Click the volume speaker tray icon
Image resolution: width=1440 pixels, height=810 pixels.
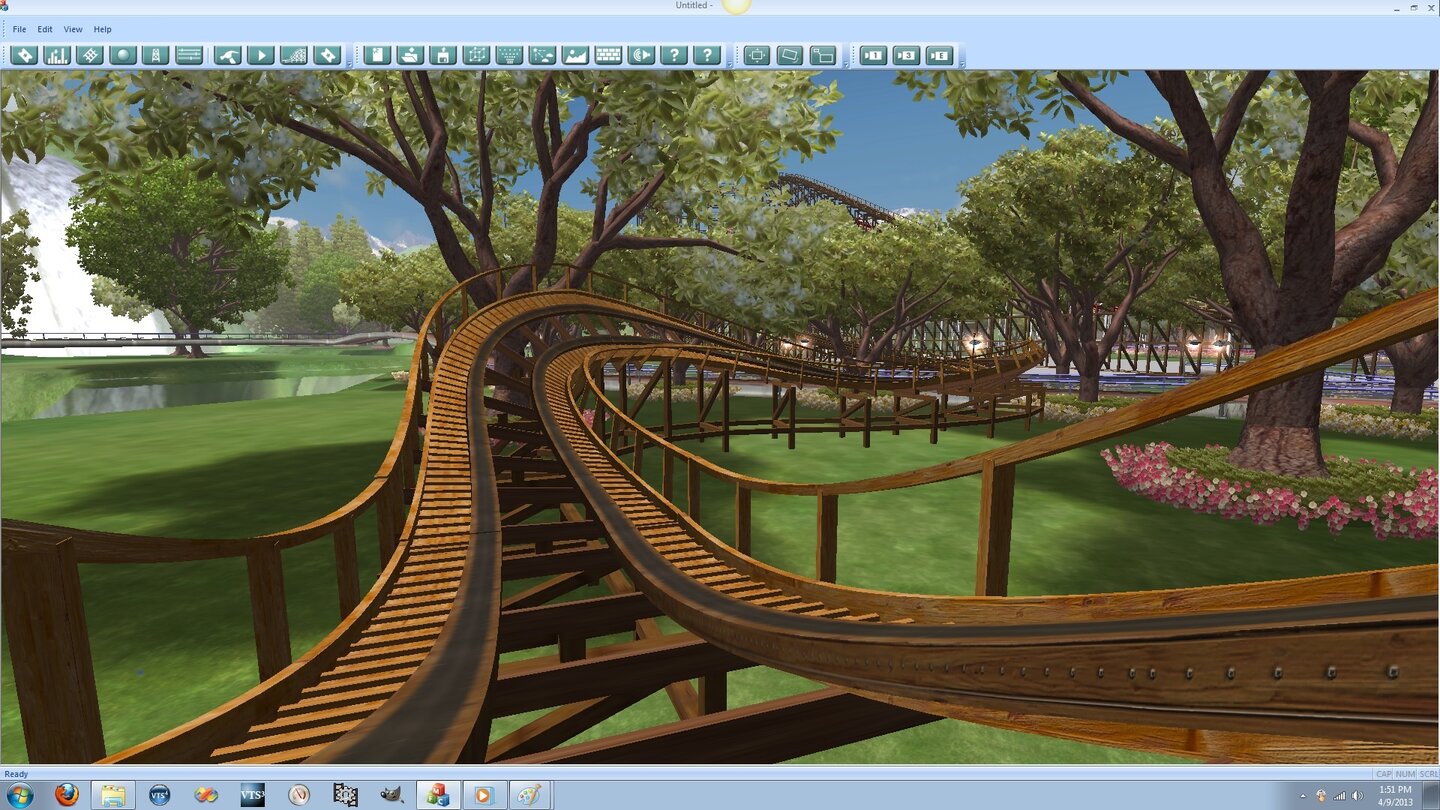click(1357, 796)
